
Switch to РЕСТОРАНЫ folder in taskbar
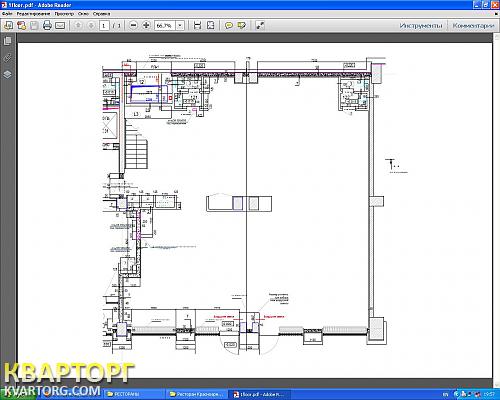[133, 394]
